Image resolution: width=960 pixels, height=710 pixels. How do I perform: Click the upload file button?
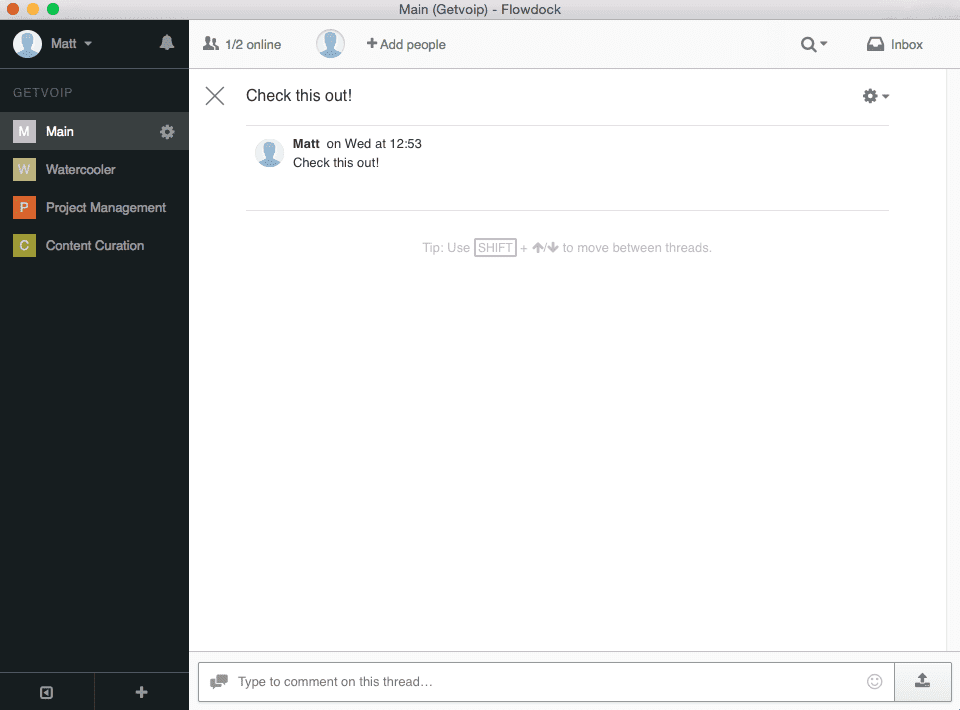click(x=923, y=681)
